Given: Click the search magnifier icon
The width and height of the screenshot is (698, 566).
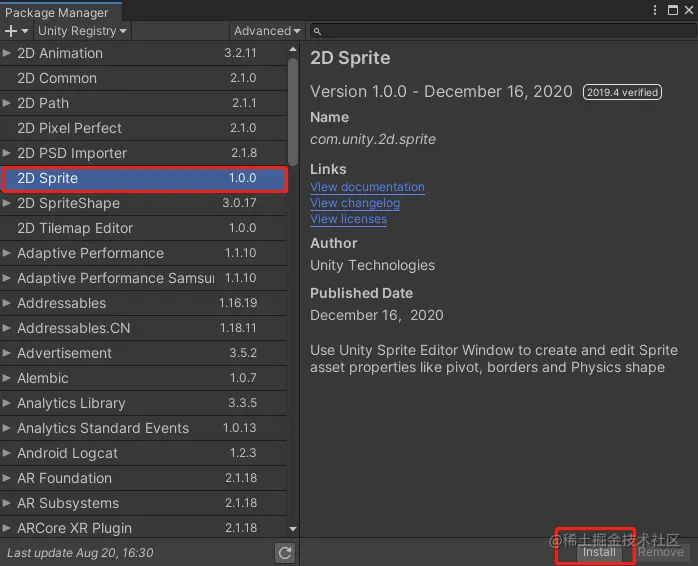Looking at the screenshot, I should click(317, 31).
